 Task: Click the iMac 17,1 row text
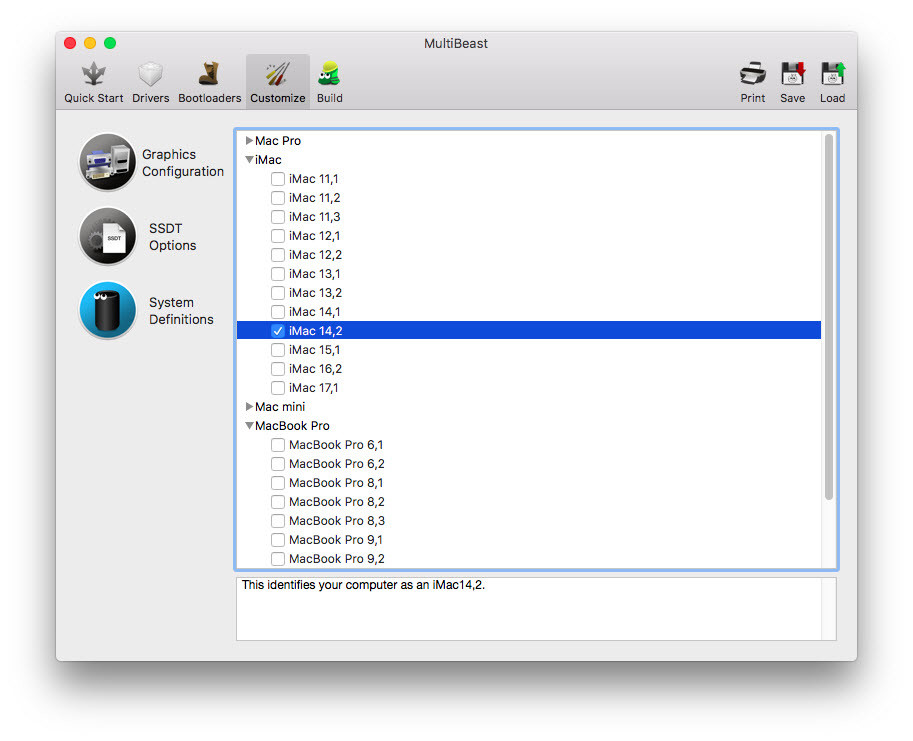click(314, 388)
